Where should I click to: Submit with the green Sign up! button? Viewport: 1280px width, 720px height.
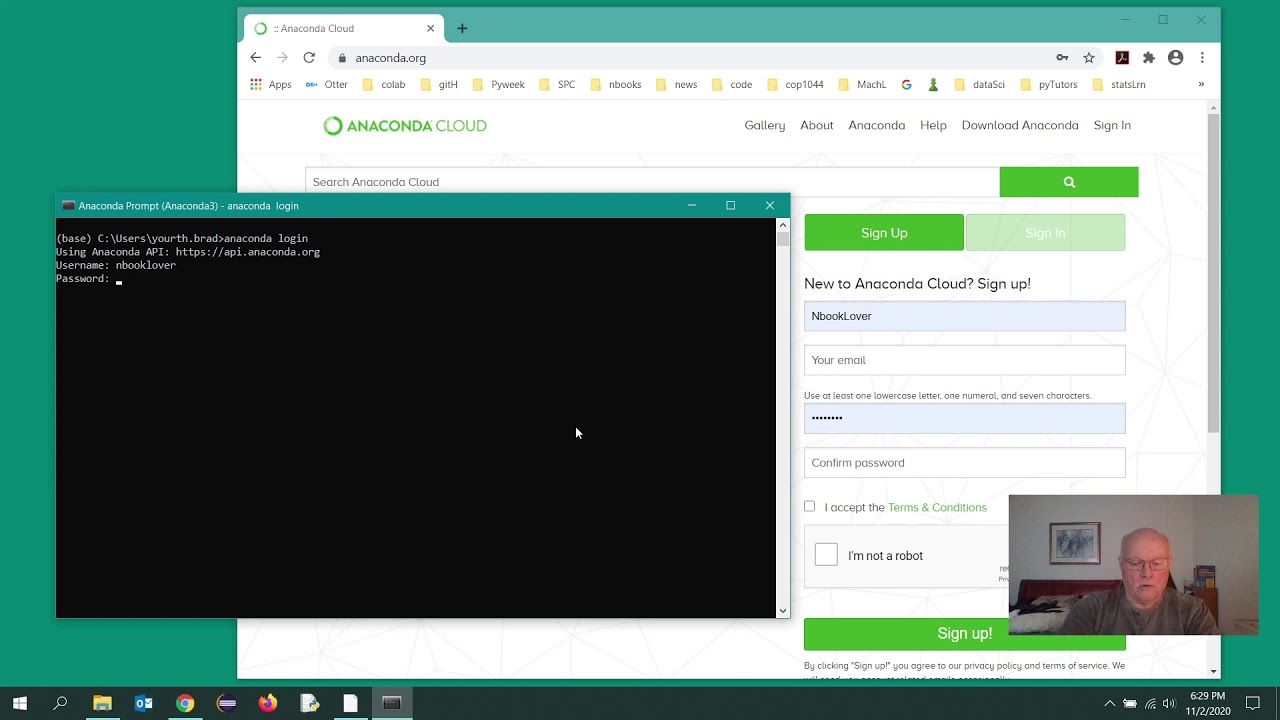[965, 634]
